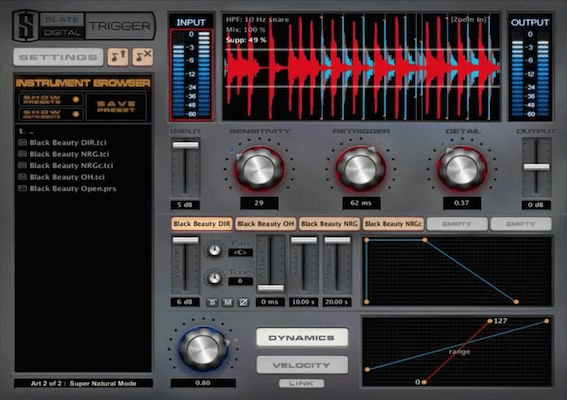This screenshot has height=400, width=567.
Task: Click the 0.80 dynamics value field
Action: coord(203,383)
